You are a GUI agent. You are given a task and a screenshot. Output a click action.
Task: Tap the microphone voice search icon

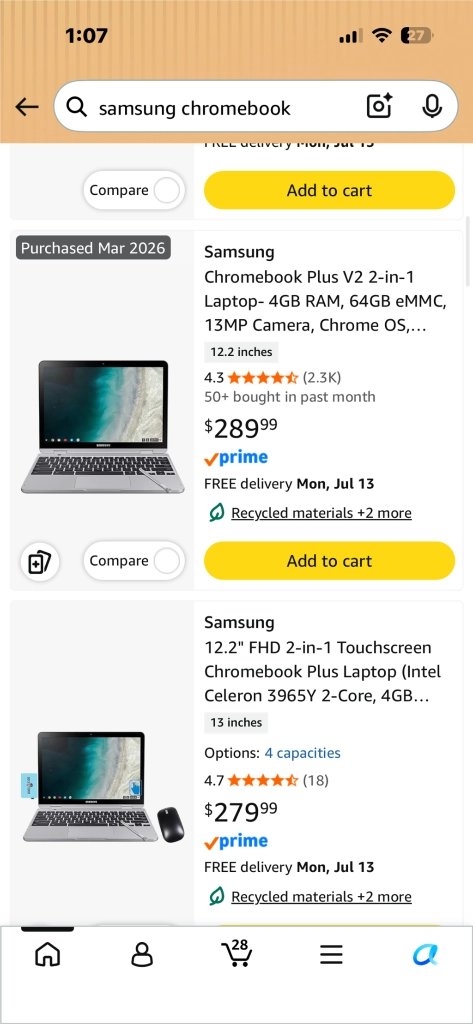pos(432,106)
